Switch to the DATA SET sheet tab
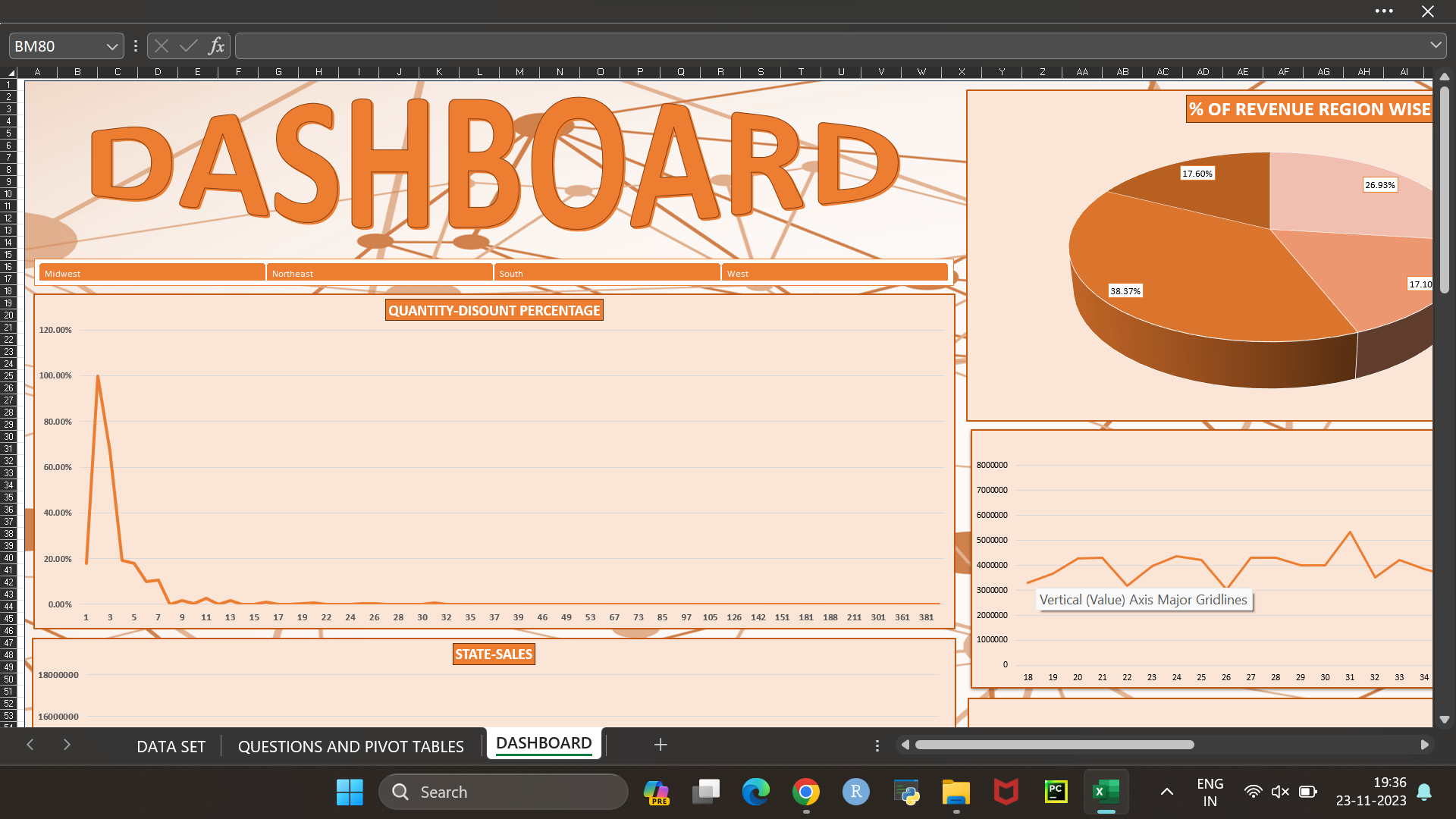 (x=171, y=746)
